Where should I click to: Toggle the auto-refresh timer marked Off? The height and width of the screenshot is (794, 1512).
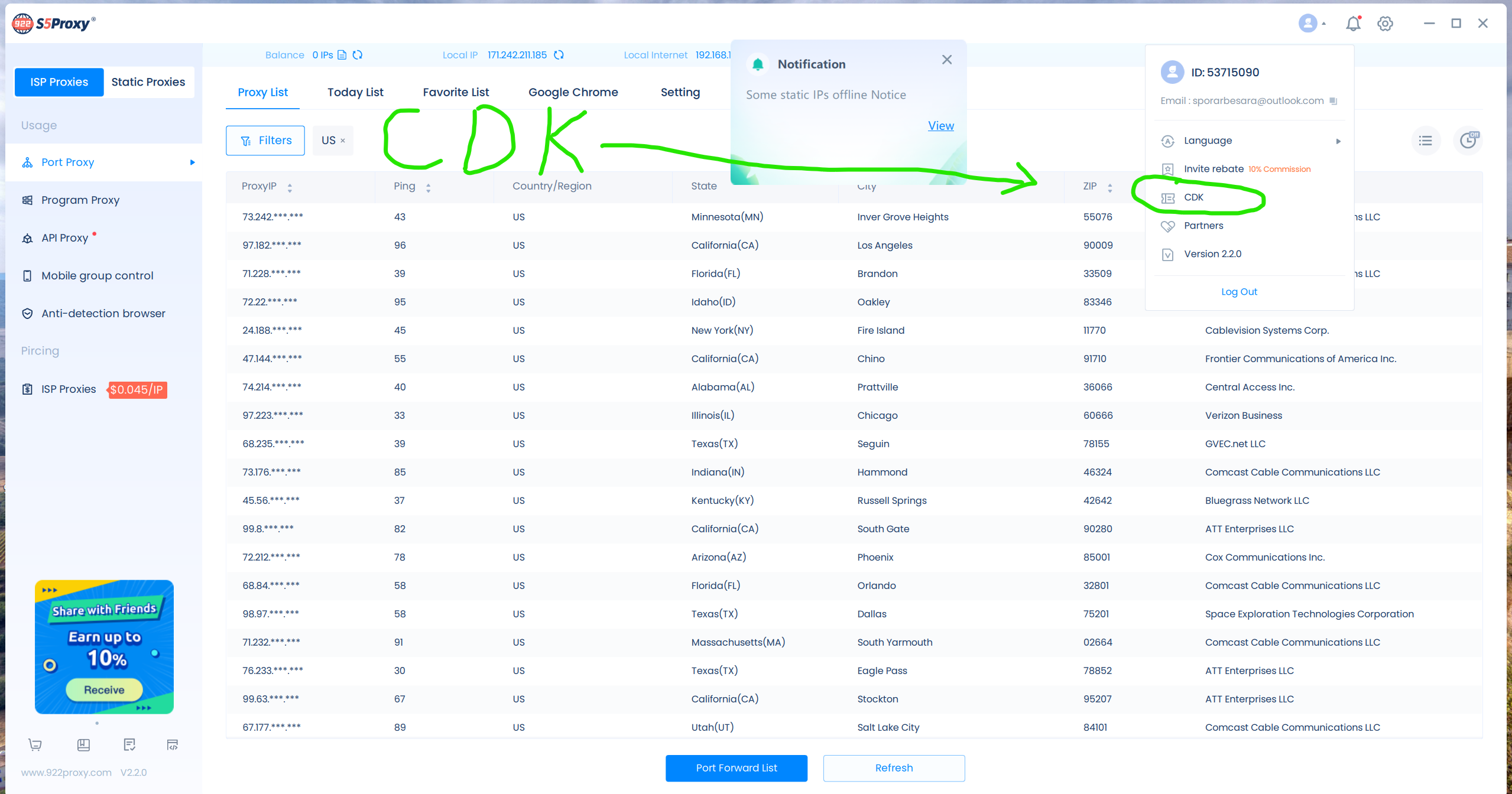pos(1468,141)
